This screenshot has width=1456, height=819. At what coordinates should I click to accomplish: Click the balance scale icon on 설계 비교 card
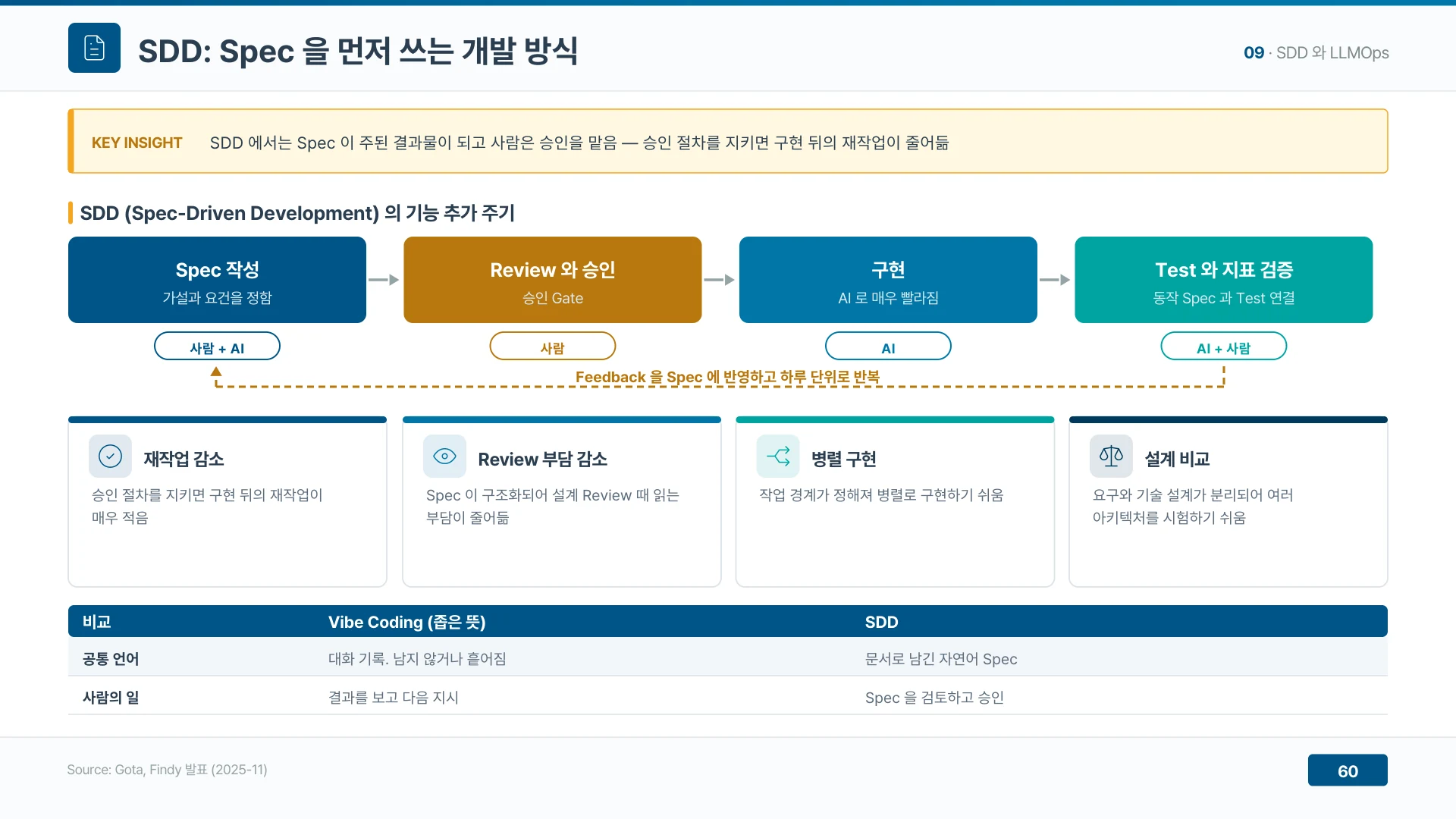1111,456
